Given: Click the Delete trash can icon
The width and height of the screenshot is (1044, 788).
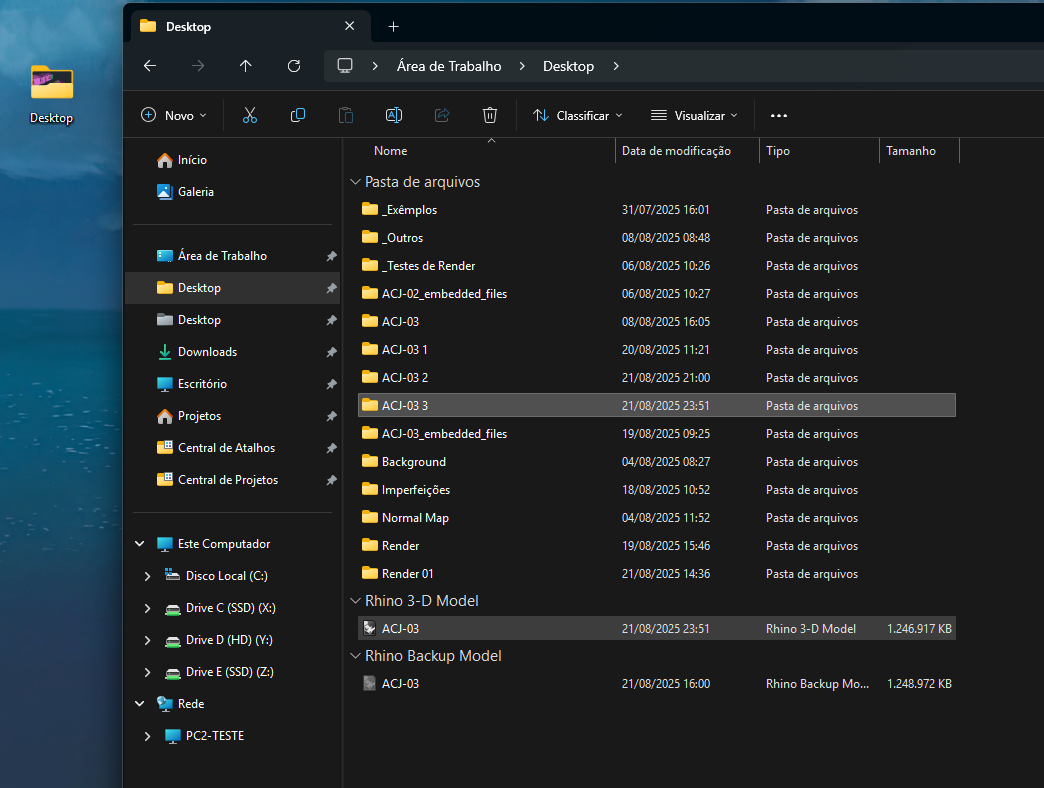Looking at the screenshot, I should point(489,115).
